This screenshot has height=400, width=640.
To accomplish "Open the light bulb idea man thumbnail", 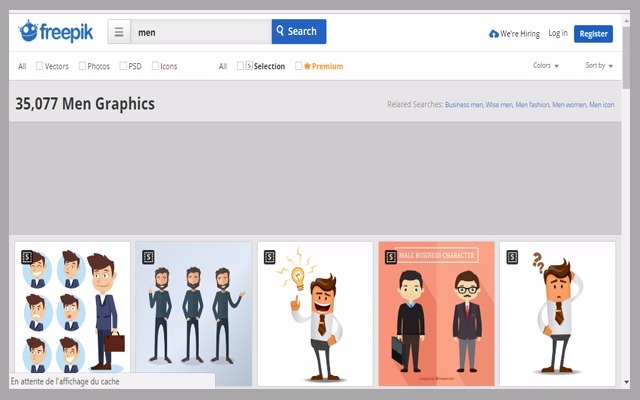I will [315, 313].
